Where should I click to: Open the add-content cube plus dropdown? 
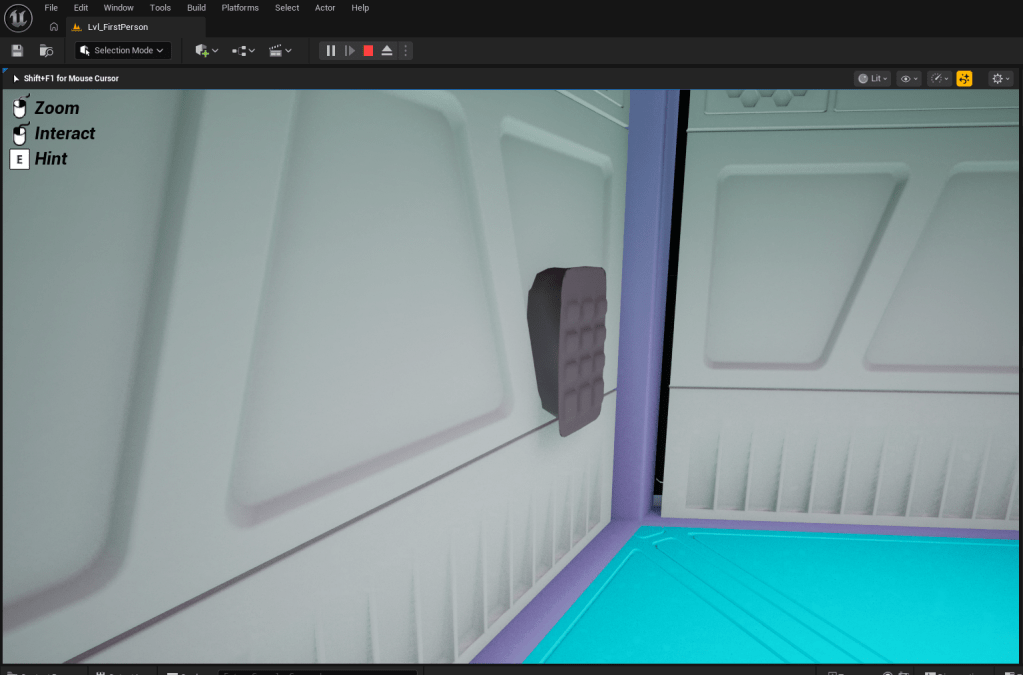coord(207,50)
